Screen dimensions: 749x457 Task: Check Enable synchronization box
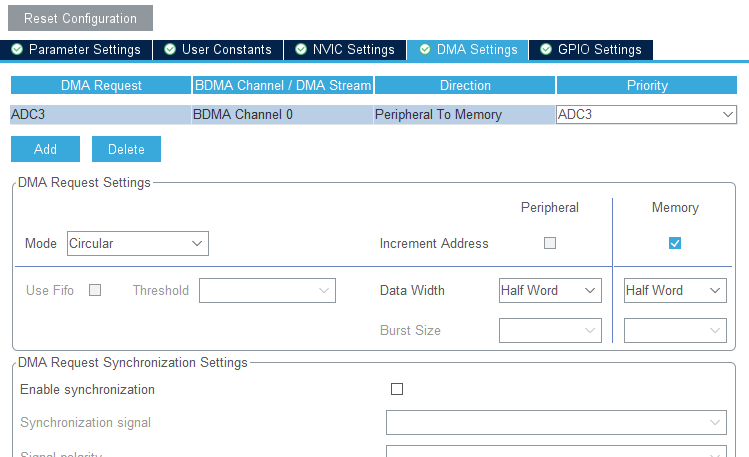coord(397,389)
